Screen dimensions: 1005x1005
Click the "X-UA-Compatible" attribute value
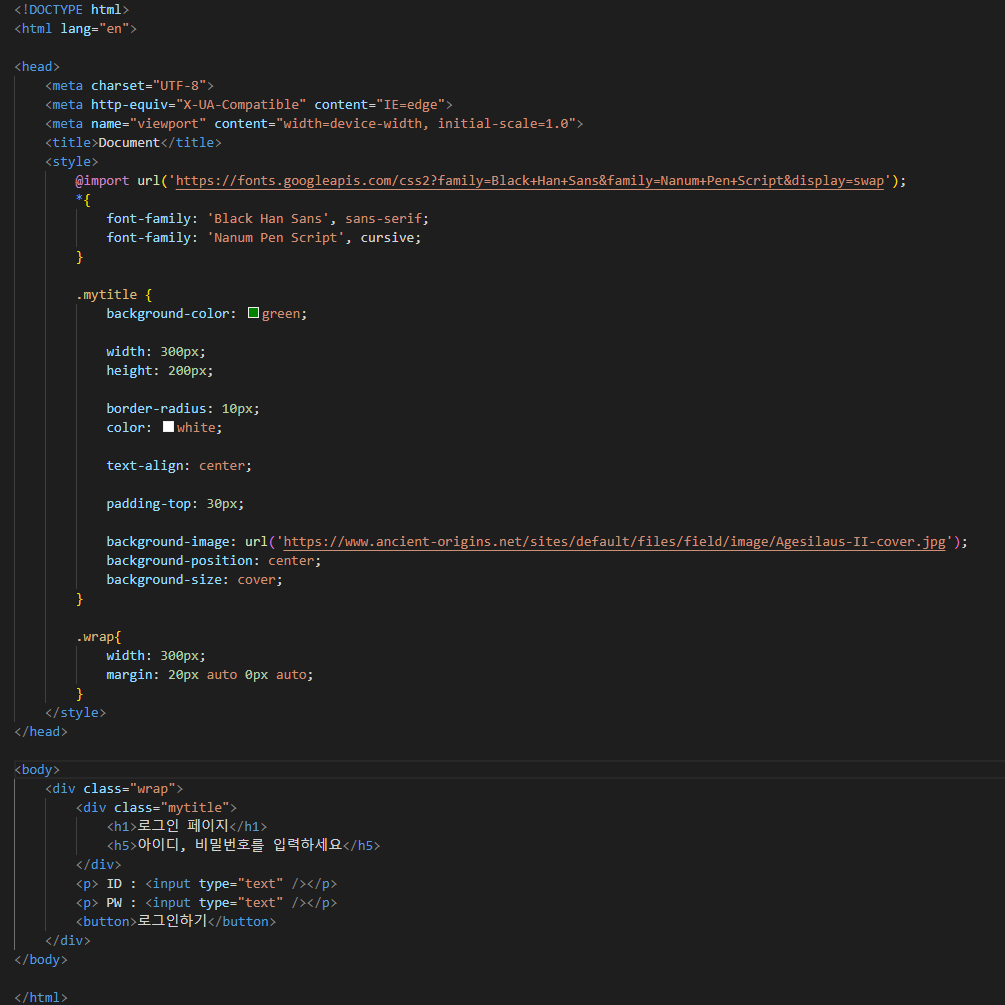[241, 104]
